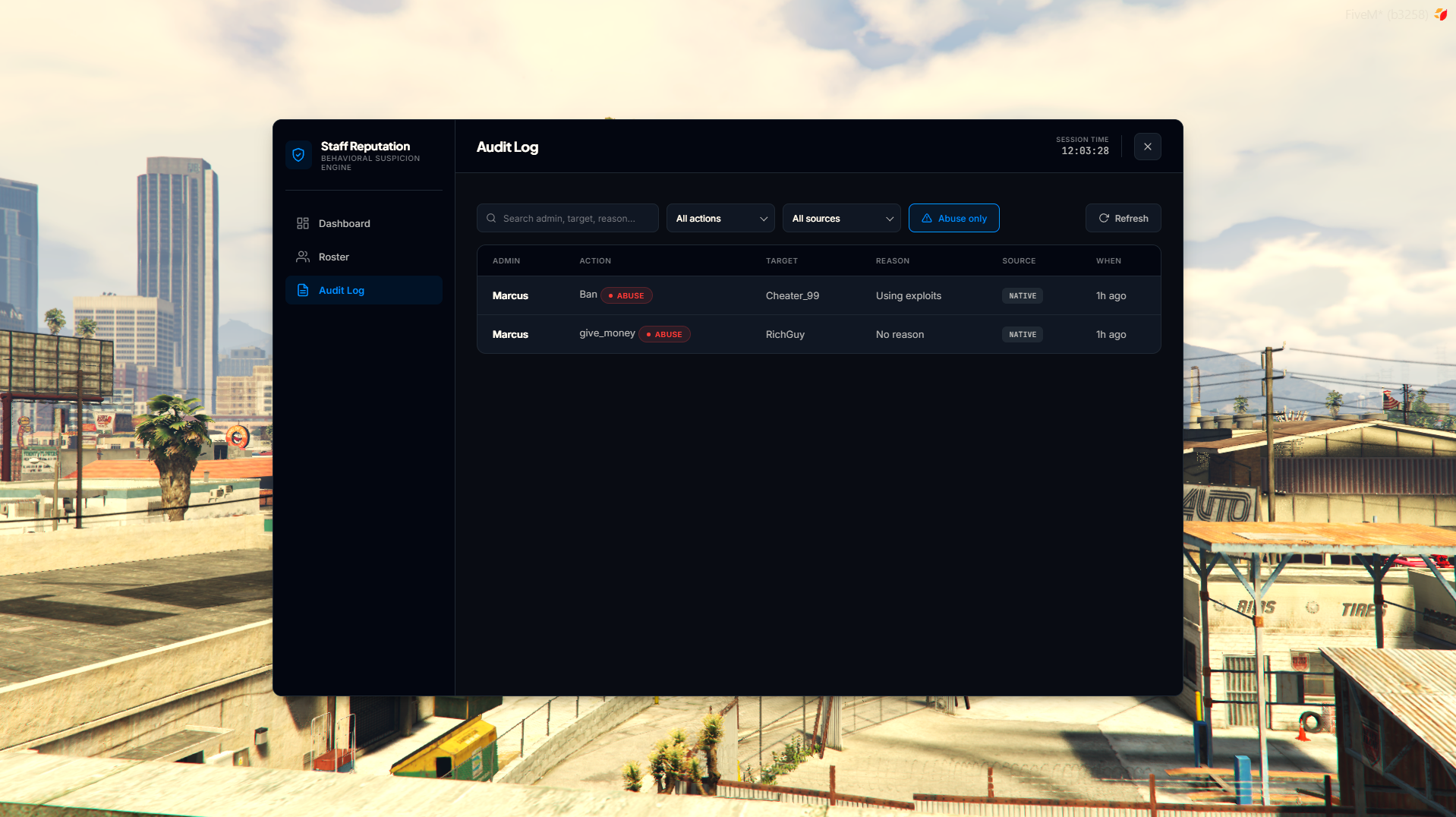The width and height of the screenshot is (1456, 817).
Task: Click the Staff Reputation title text
Action: tap(365, 146)
